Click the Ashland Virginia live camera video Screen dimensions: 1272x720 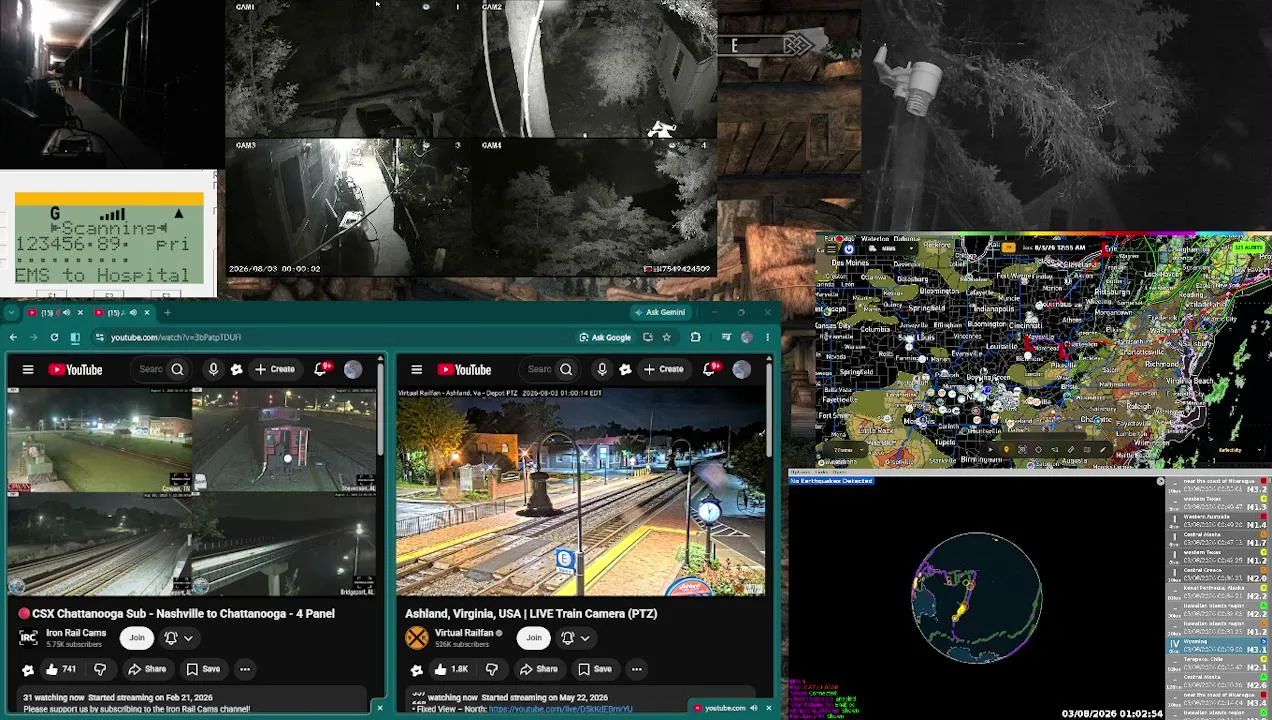pyautogui.click(x=581, y=492)
